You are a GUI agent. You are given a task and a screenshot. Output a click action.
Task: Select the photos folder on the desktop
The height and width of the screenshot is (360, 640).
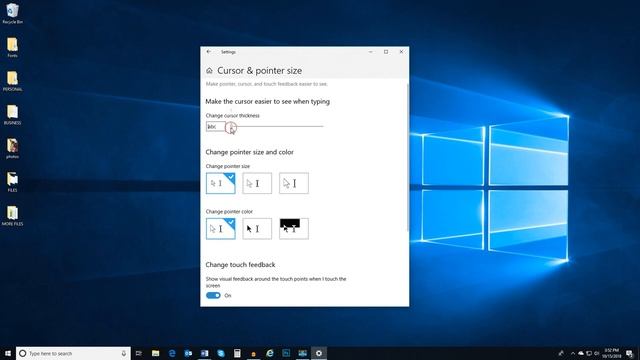click(x=12, y=148)
